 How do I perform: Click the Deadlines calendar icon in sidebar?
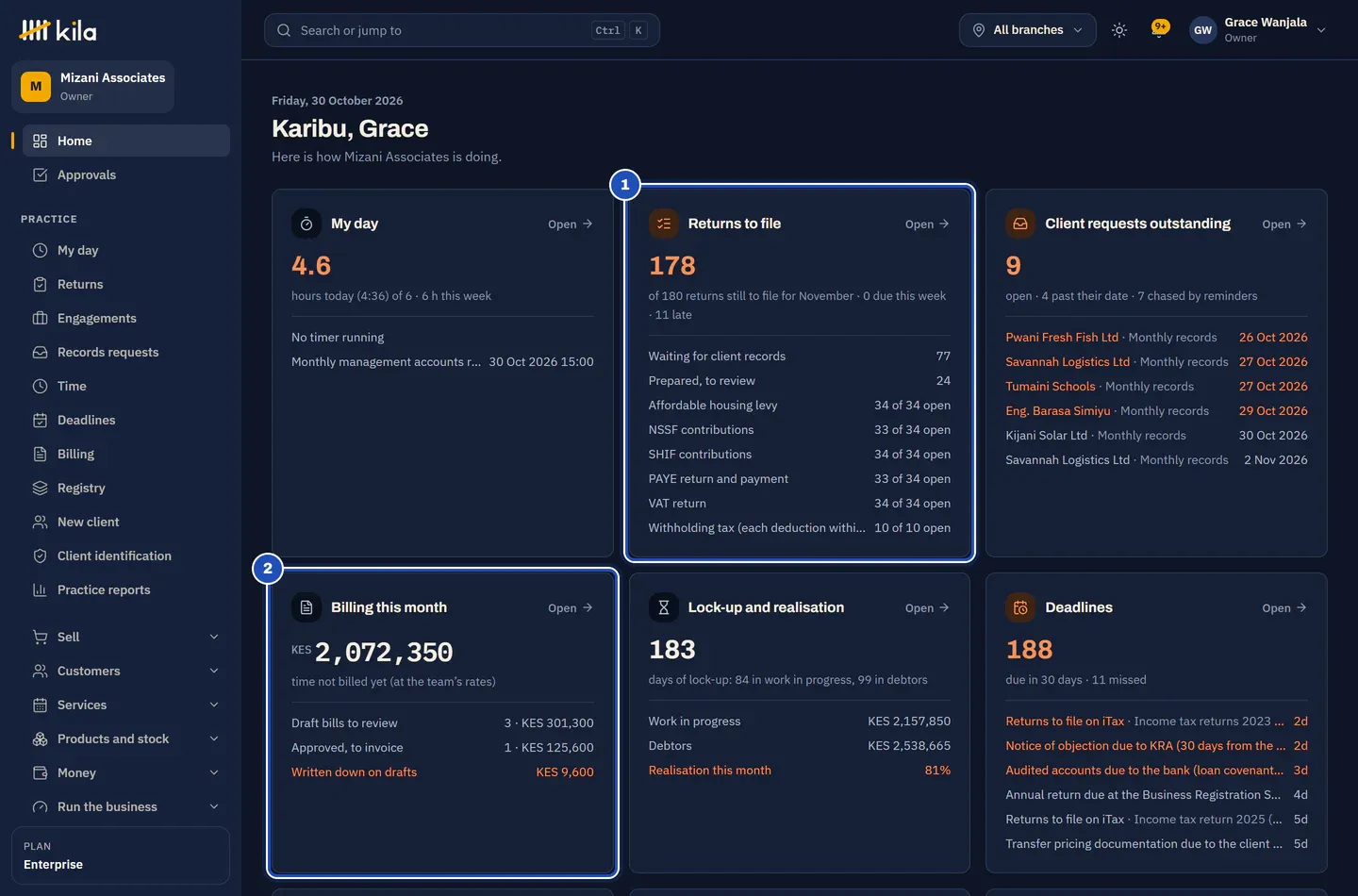tap(40, 420)
